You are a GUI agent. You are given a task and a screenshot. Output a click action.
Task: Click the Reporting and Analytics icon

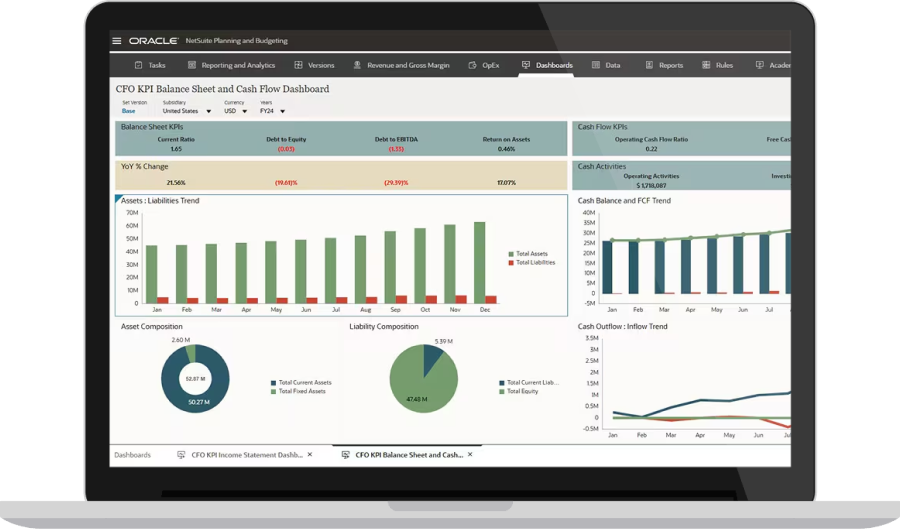(x=192, y=65)
